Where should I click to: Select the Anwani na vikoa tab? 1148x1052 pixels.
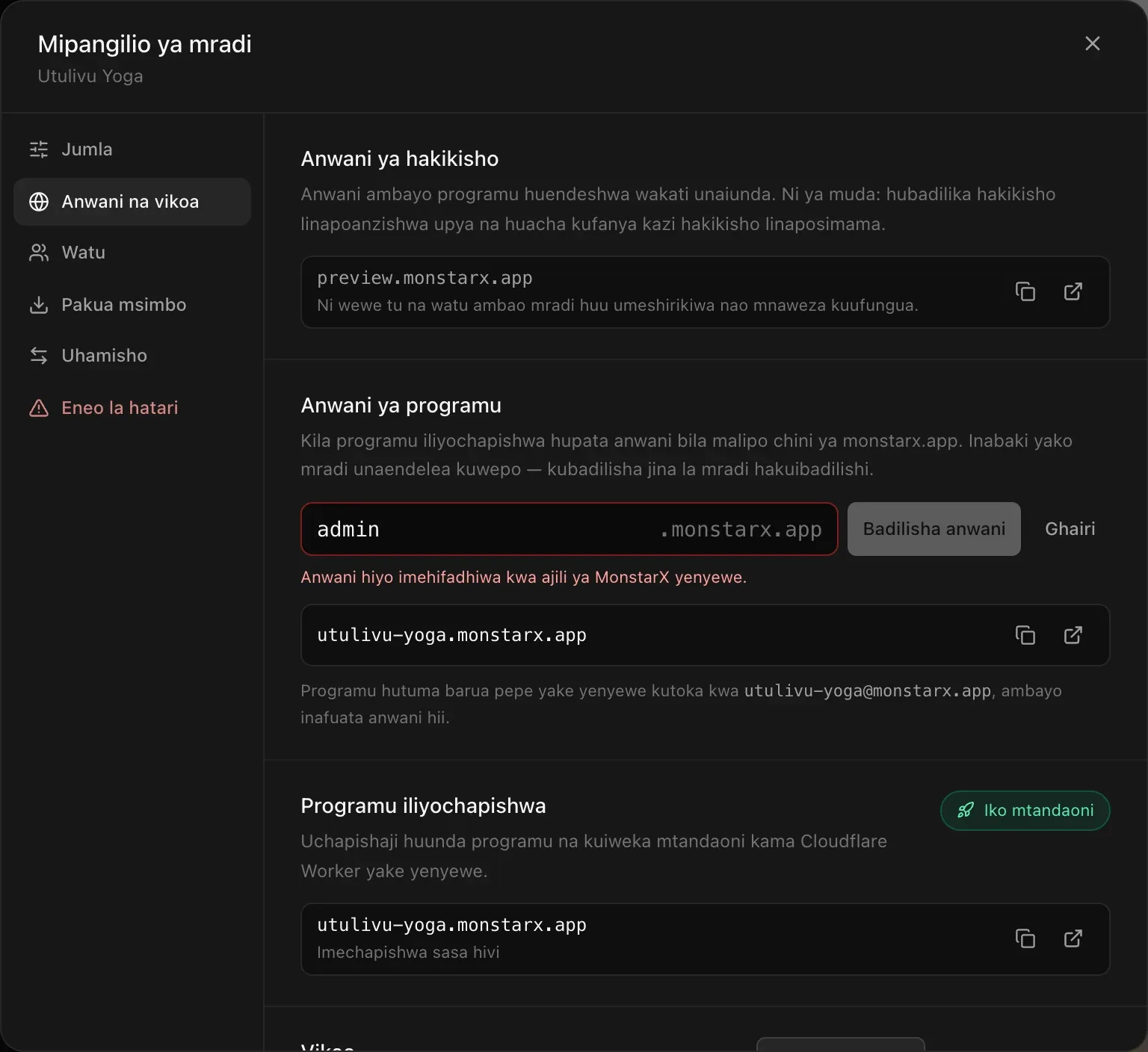132,202
